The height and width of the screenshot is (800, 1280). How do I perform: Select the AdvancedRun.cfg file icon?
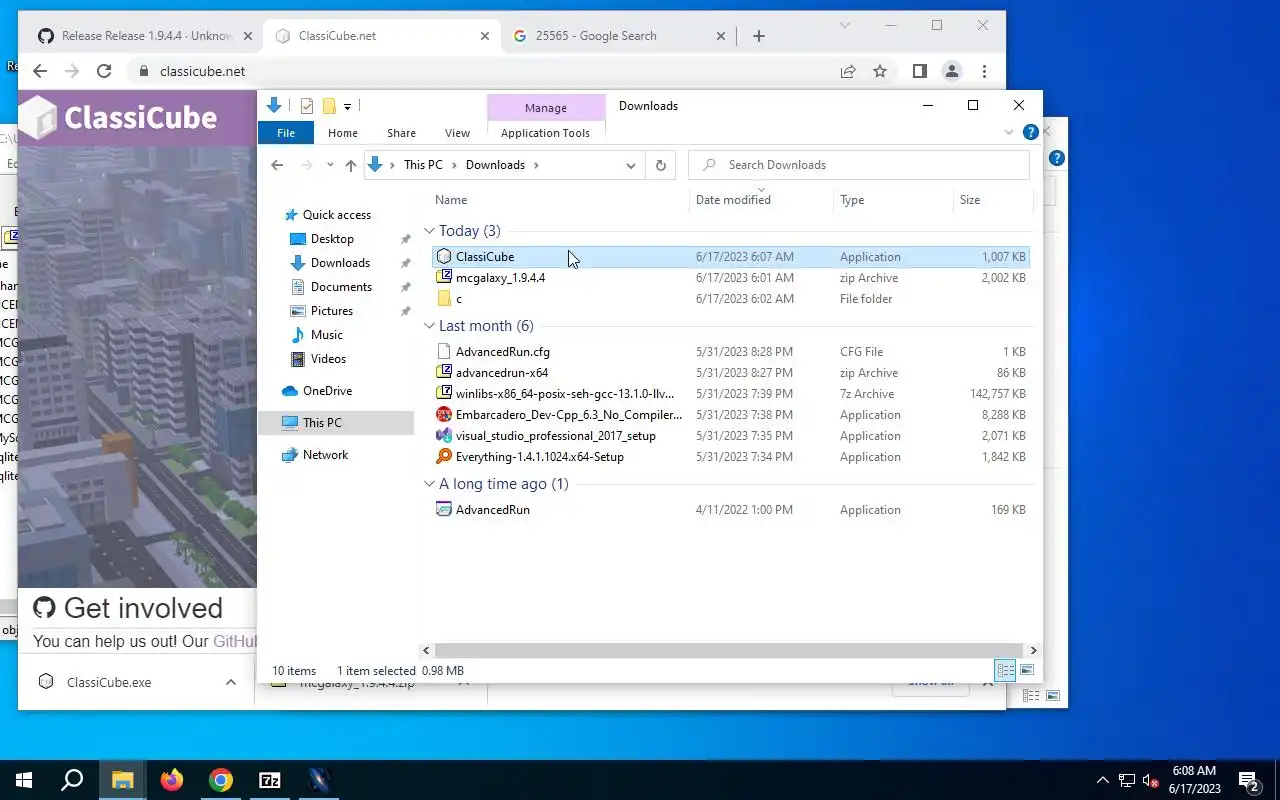point(444,352)
